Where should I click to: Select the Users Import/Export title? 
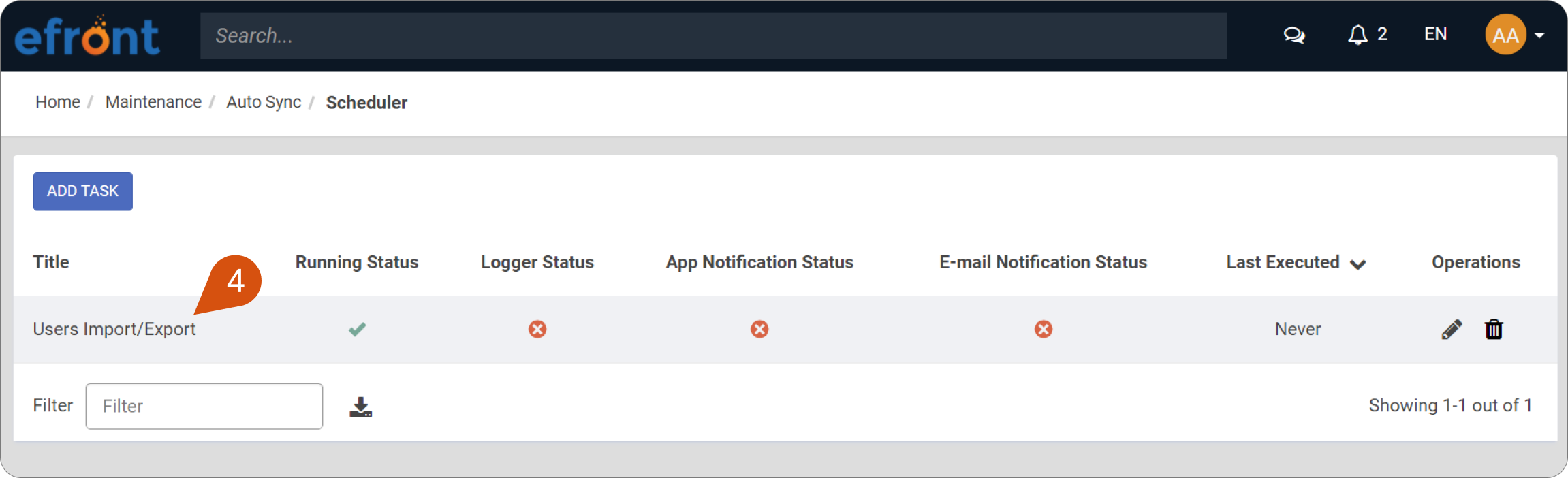click(x=114, y=330)
